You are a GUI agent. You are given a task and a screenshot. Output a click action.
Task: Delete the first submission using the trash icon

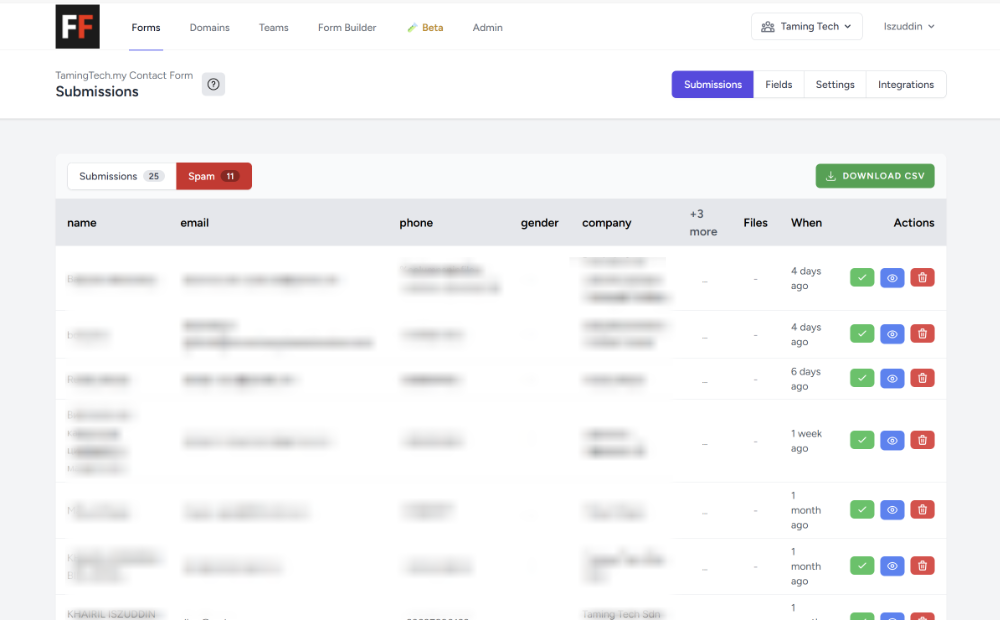point(921,277)
